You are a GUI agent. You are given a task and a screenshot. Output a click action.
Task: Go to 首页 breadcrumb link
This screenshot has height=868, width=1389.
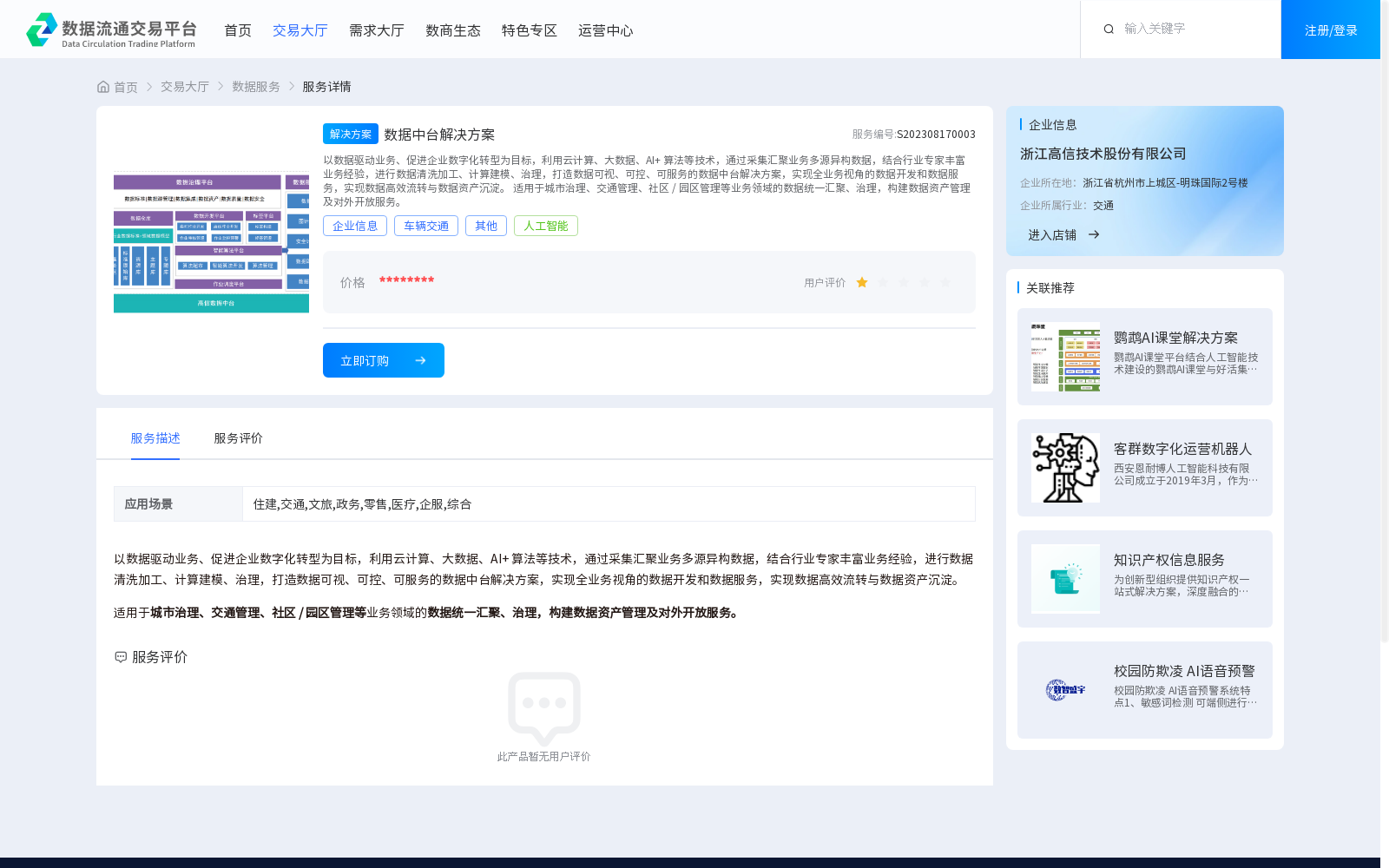pyautogui.click(x=126, y=87)
